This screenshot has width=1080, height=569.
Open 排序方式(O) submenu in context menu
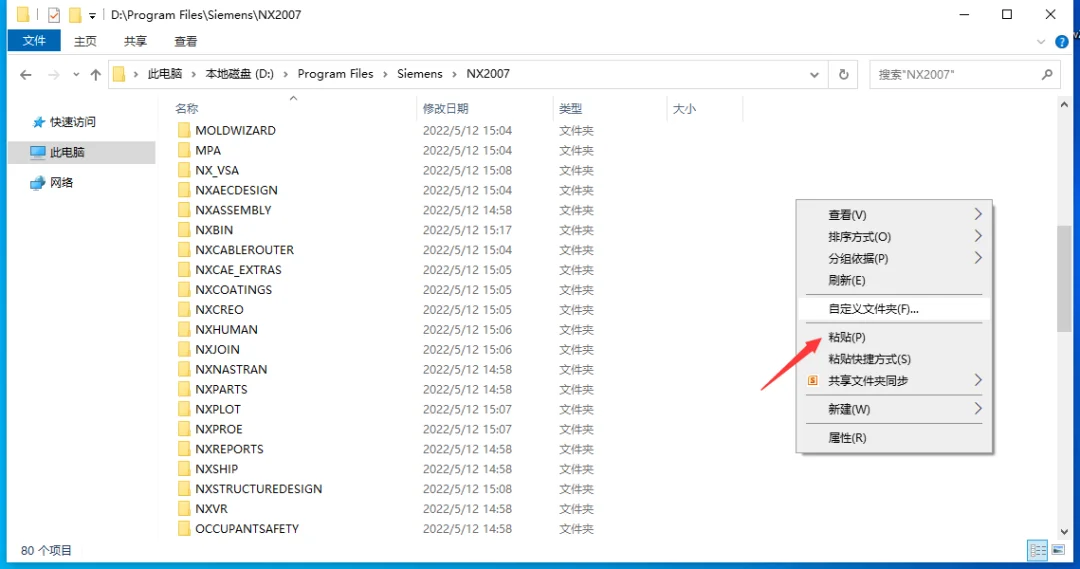click(894, 236)
